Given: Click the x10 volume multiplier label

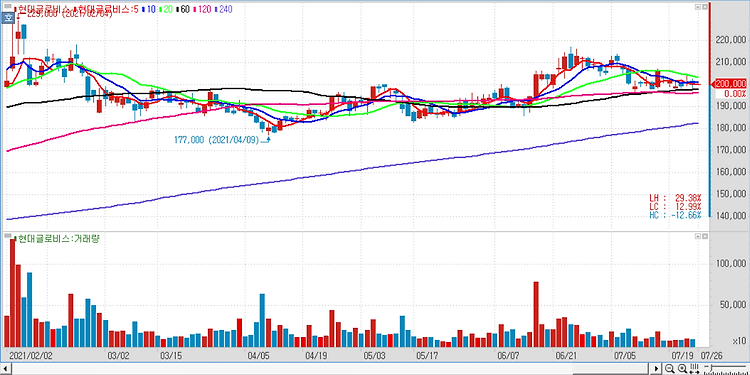Looking at the screenshot, I should [x=739, y=341].
